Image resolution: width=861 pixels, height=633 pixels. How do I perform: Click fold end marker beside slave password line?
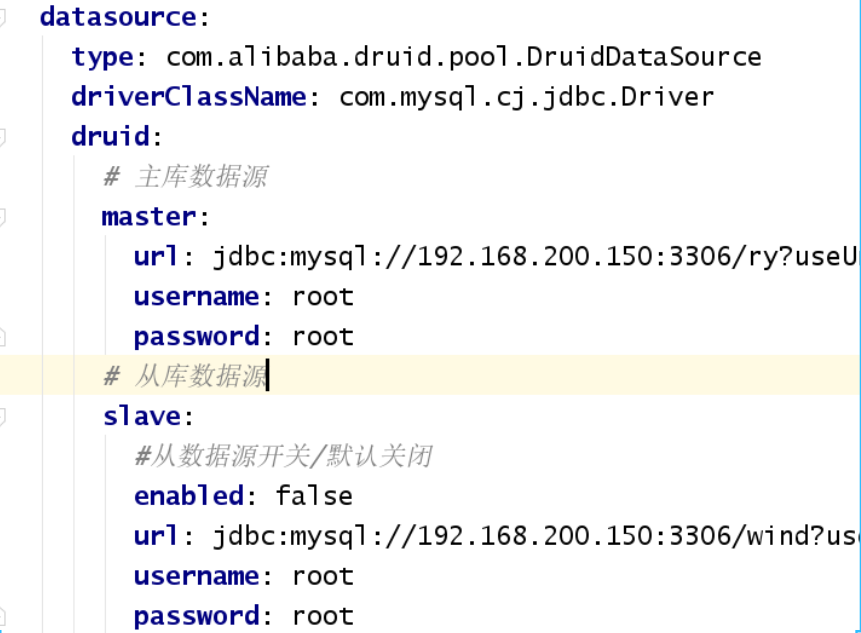pyautogui.click(x=2, y=616)
